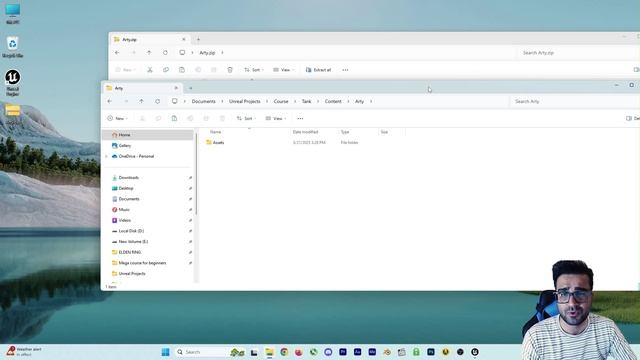The image size is (640, 360).
Task: Sort by the Type column header
Action: click(345, 132)
